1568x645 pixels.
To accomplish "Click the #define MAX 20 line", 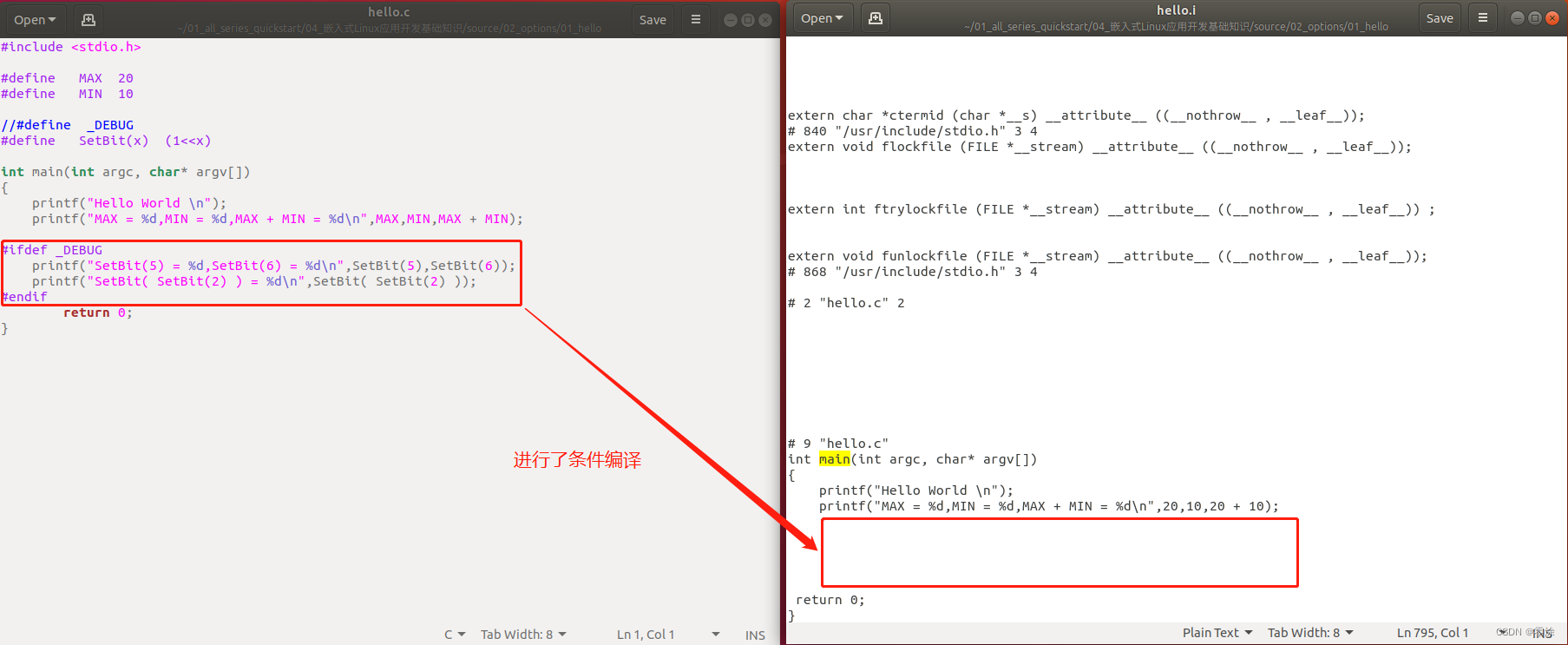I will click(67, 78).
